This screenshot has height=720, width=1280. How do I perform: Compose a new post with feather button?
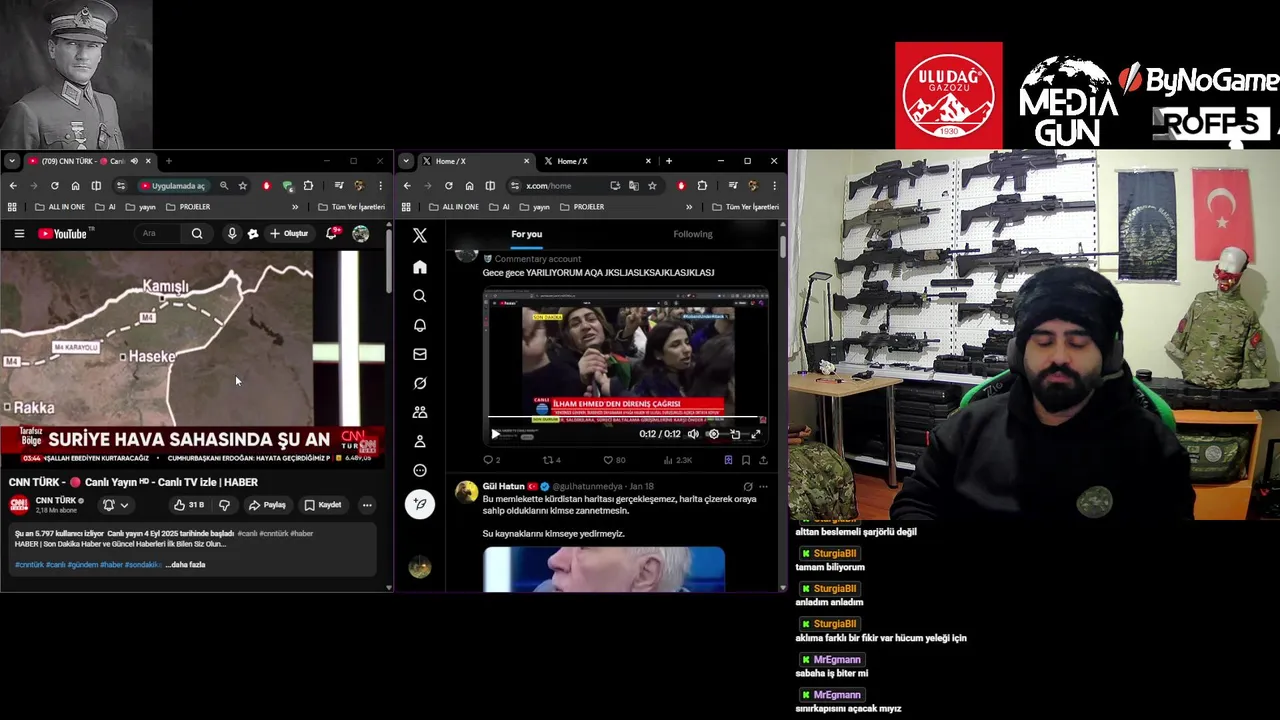(420, 504)
